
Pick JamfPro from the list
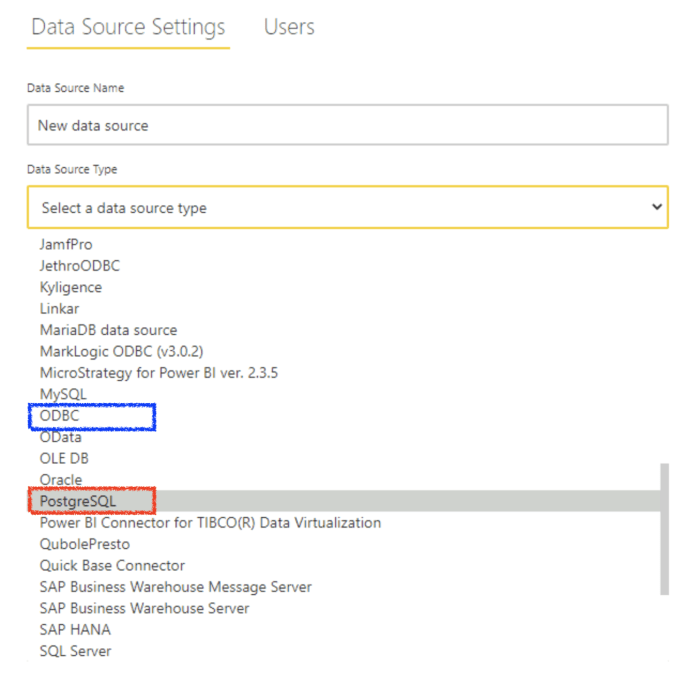click(x=66, y=244)
